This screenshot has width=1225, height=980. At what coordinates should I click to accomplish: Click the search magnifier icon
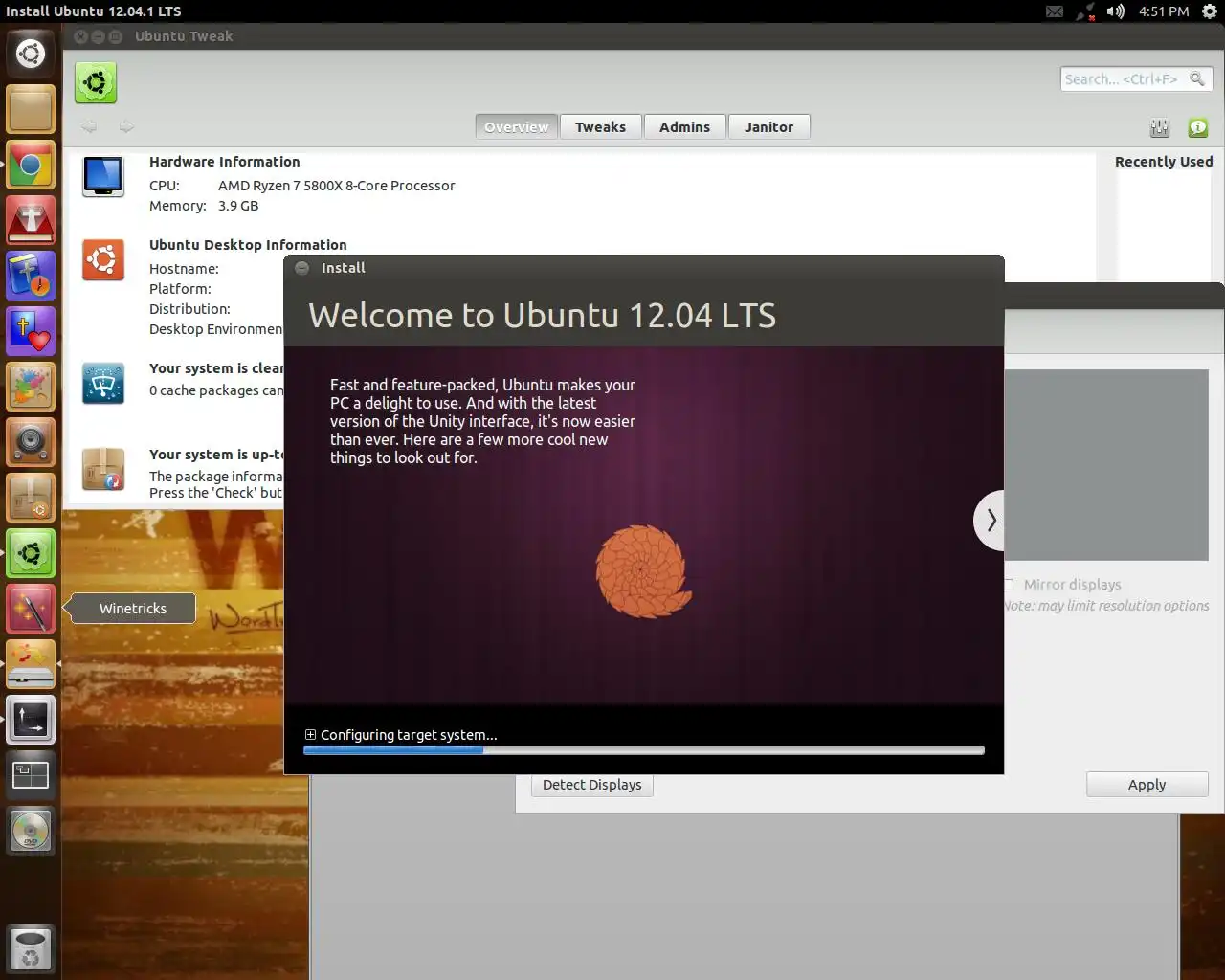coord(1197,78)
